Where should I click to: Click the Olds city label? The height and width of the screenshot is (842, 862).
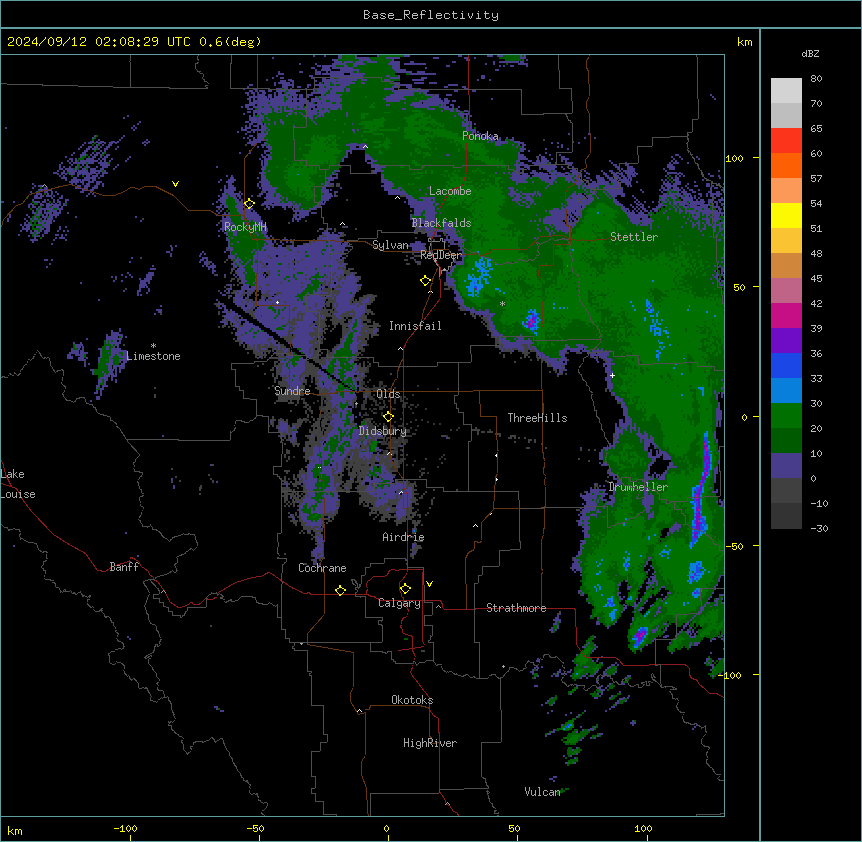click(388, 394)
